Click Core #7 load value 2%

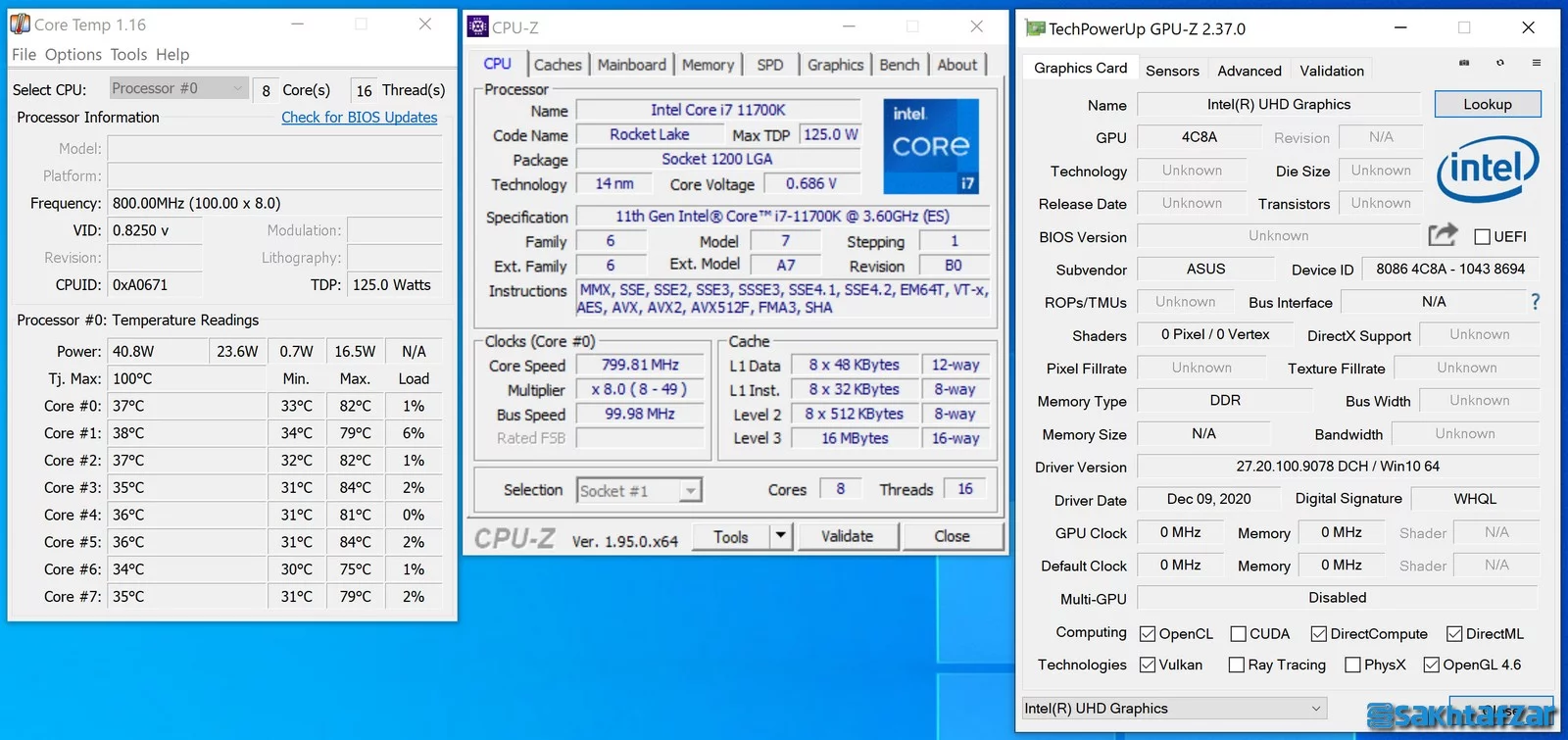pos(414,596)
